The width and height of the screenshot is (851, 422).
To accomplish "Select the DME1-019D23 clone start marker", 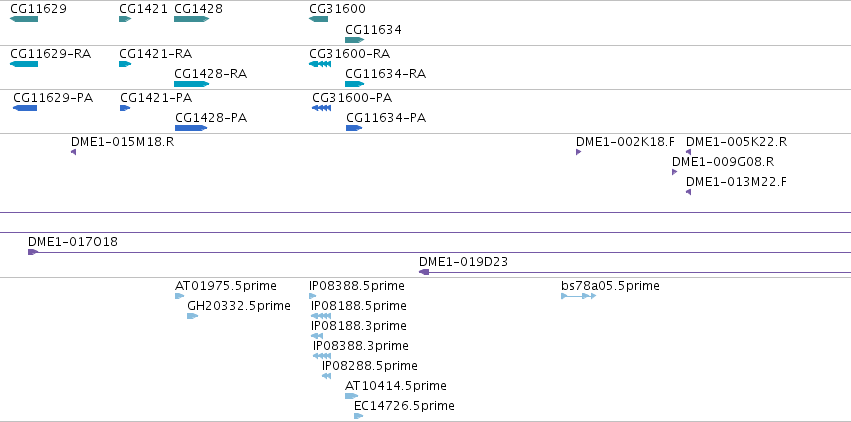I will point(424,272).
